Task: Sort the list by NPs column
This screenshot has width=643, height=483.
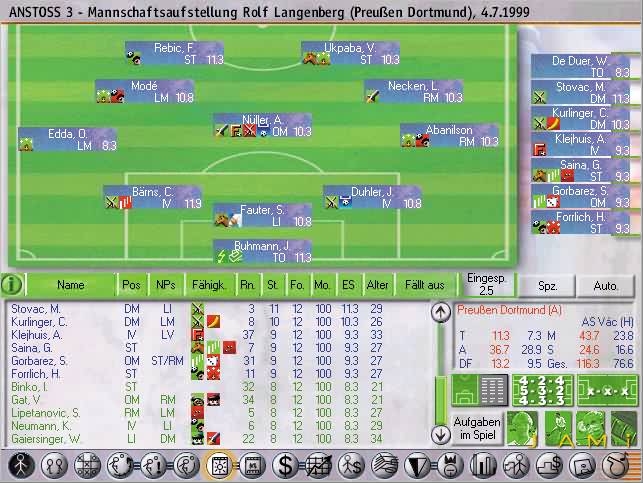Action: coord(166,285)
